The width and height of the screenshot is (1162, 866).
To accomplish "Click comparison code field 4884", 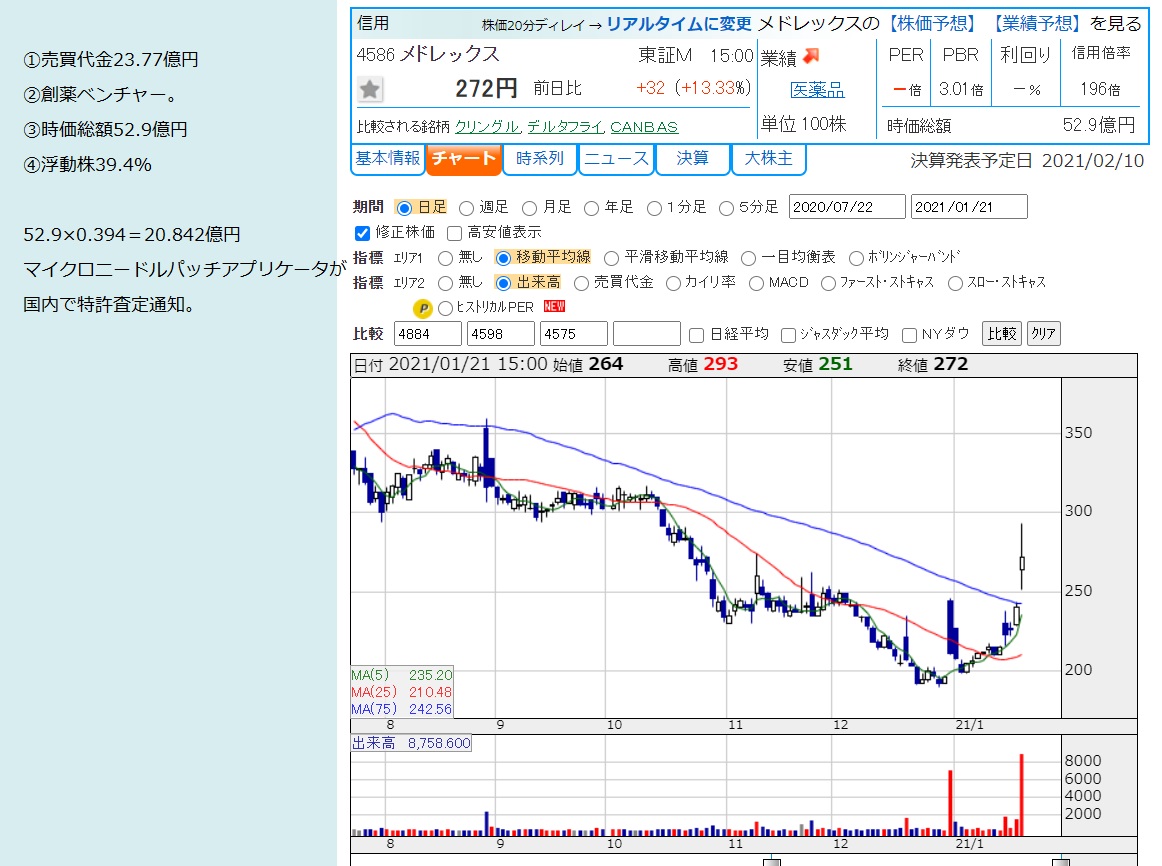I will pos(428,334).
